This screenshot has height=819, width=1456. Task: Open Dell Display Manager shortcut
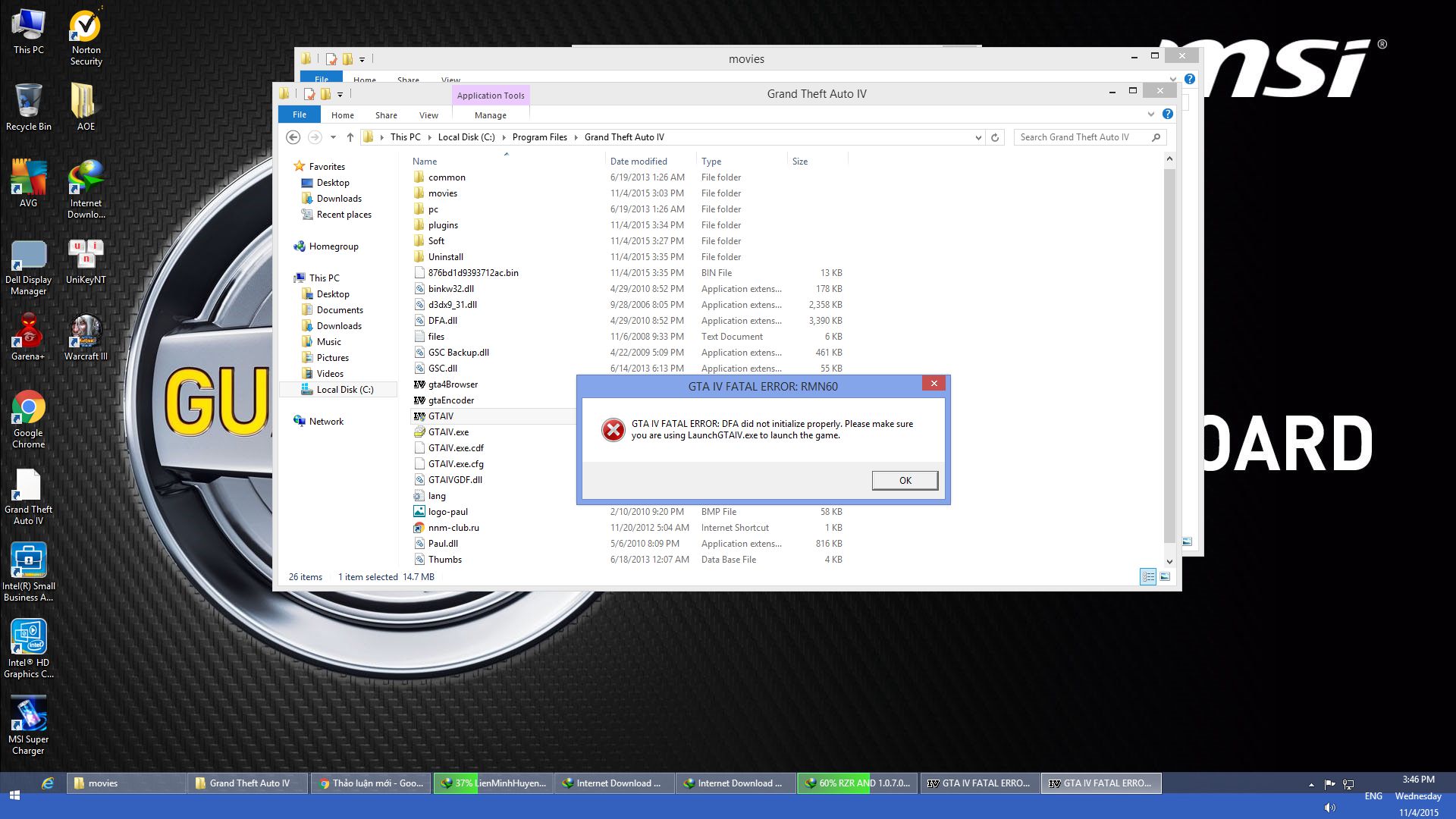29,267
